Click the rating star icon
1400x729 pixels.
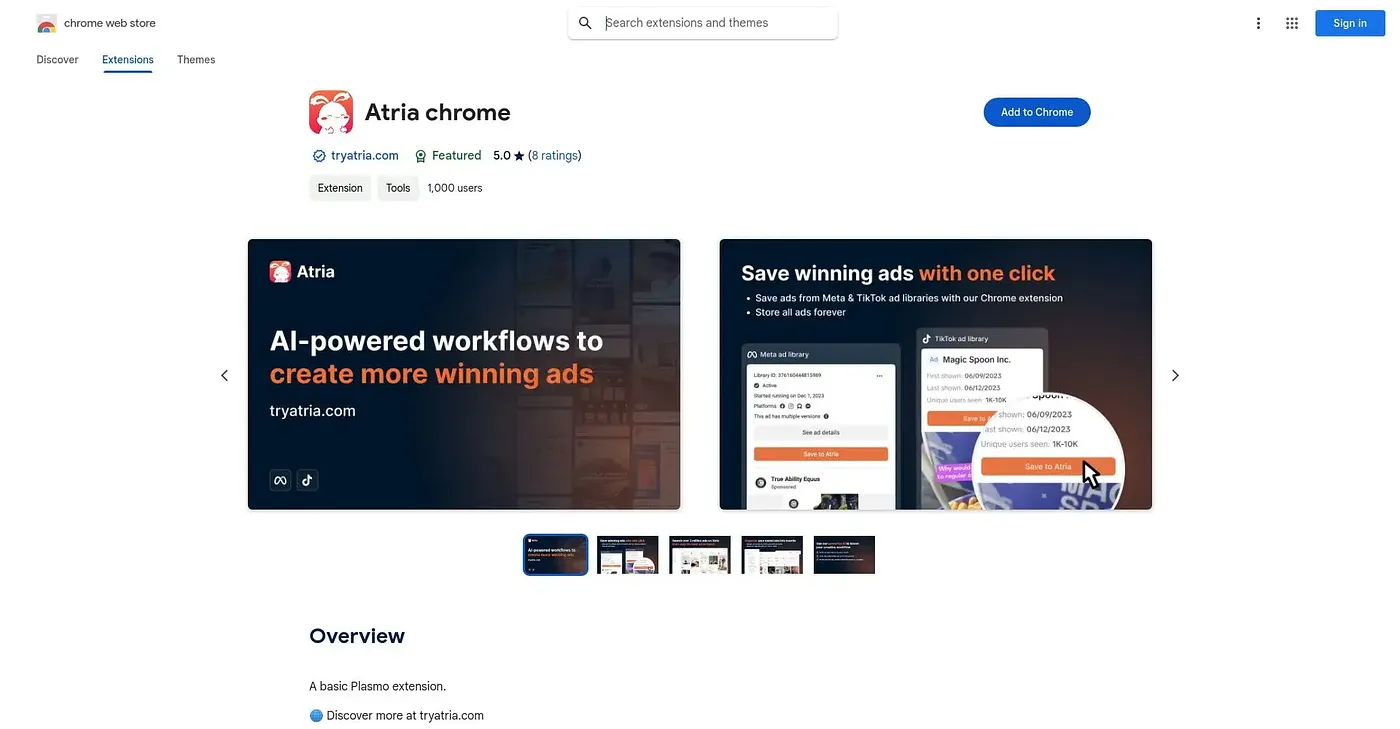coord(519,156)
